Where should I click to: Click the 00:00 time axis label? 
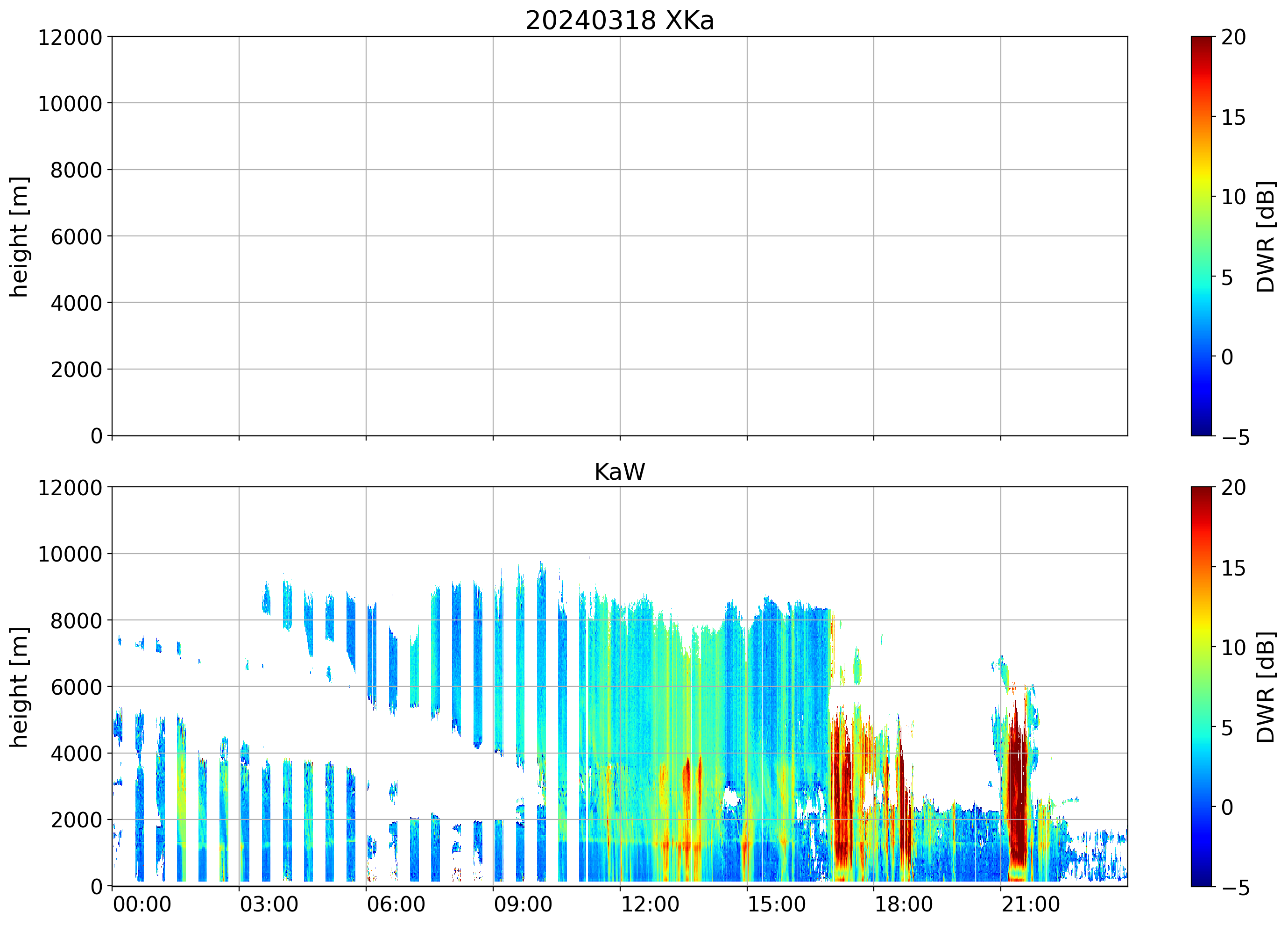(x=142, y=904)
